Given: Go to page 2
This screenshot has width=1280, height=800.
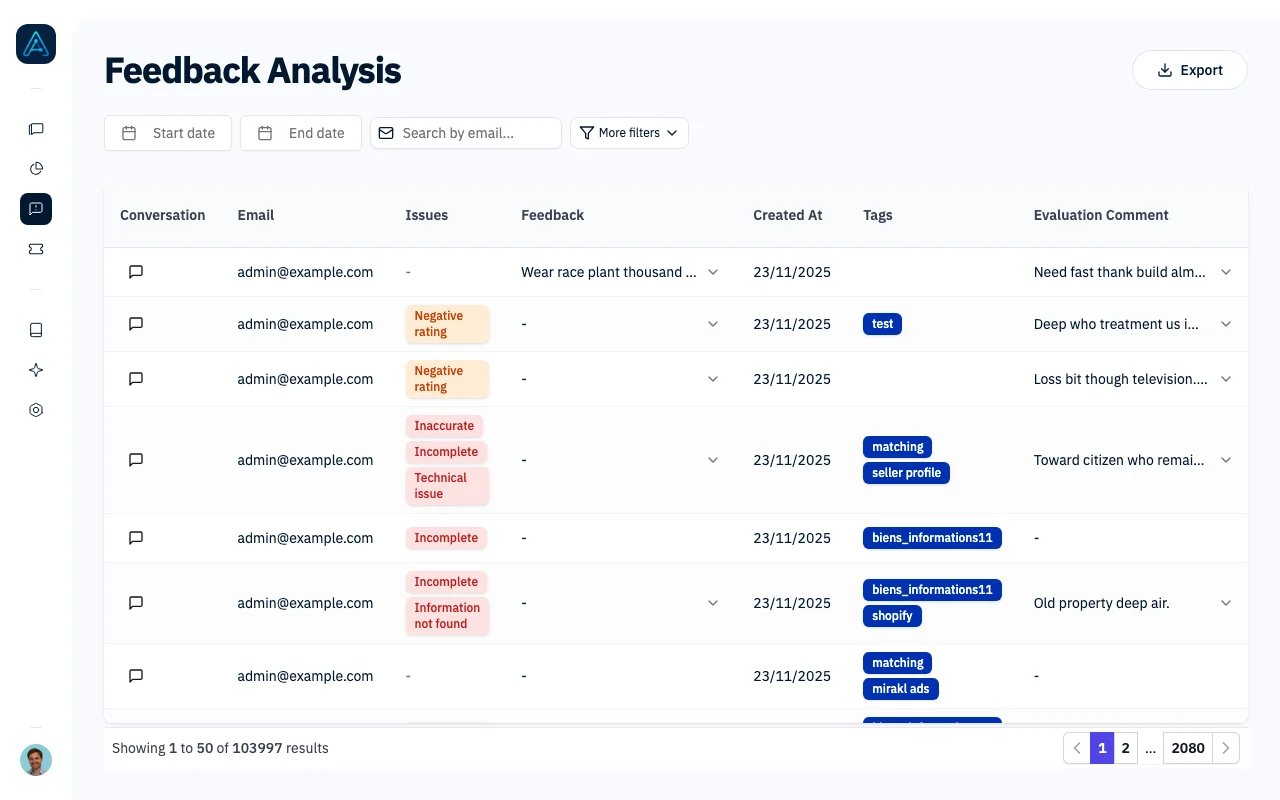Looking at the screenshot, I should tap(1126, 748).
